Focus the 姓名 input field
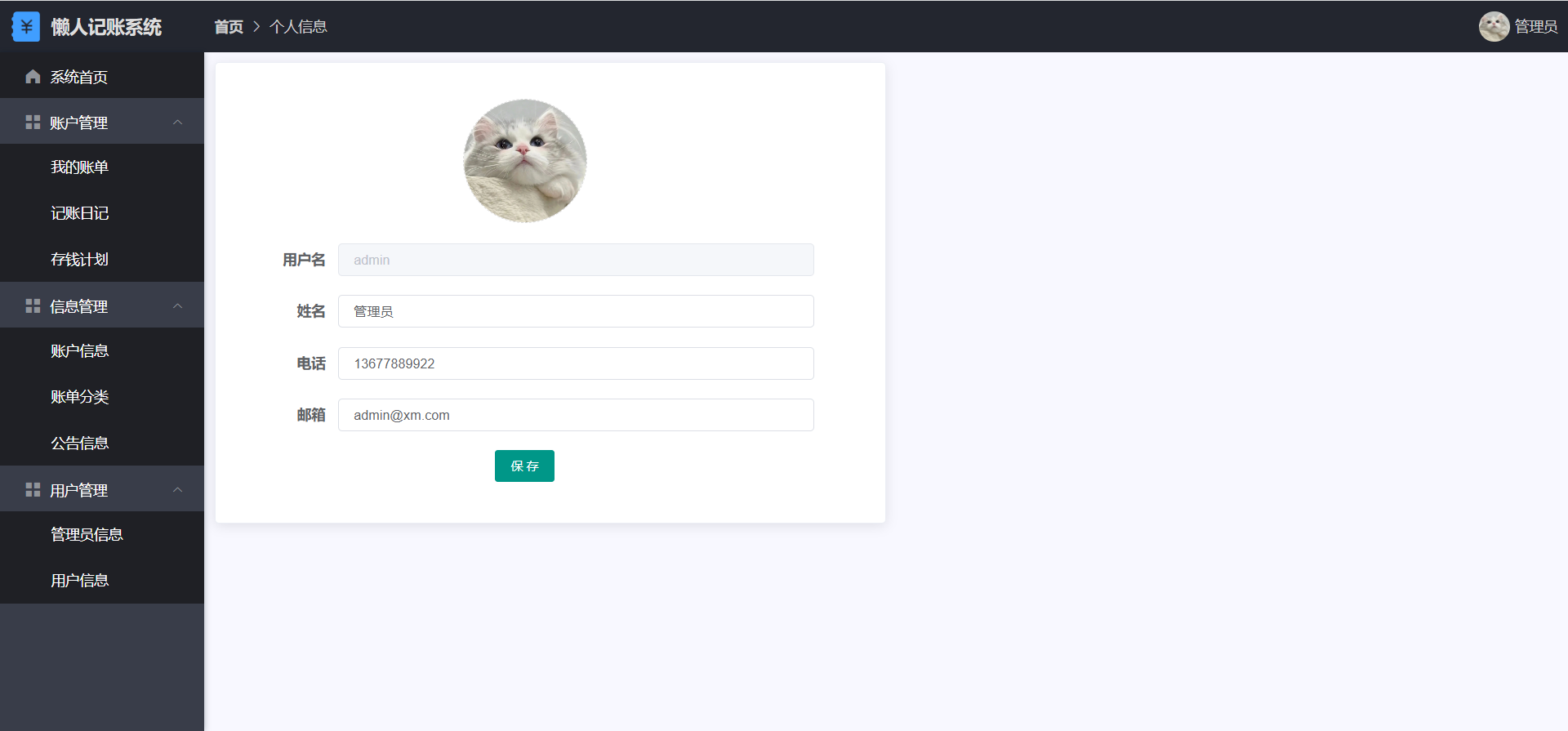1568x731 pixels. tap(576, 311)
